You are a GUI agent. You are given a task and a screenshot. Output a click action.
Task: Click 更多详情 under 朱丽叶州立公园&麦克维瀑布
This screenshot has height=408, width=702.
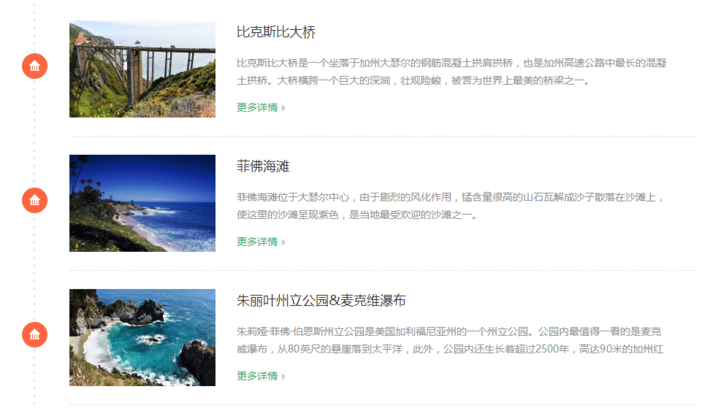[257, 376]
